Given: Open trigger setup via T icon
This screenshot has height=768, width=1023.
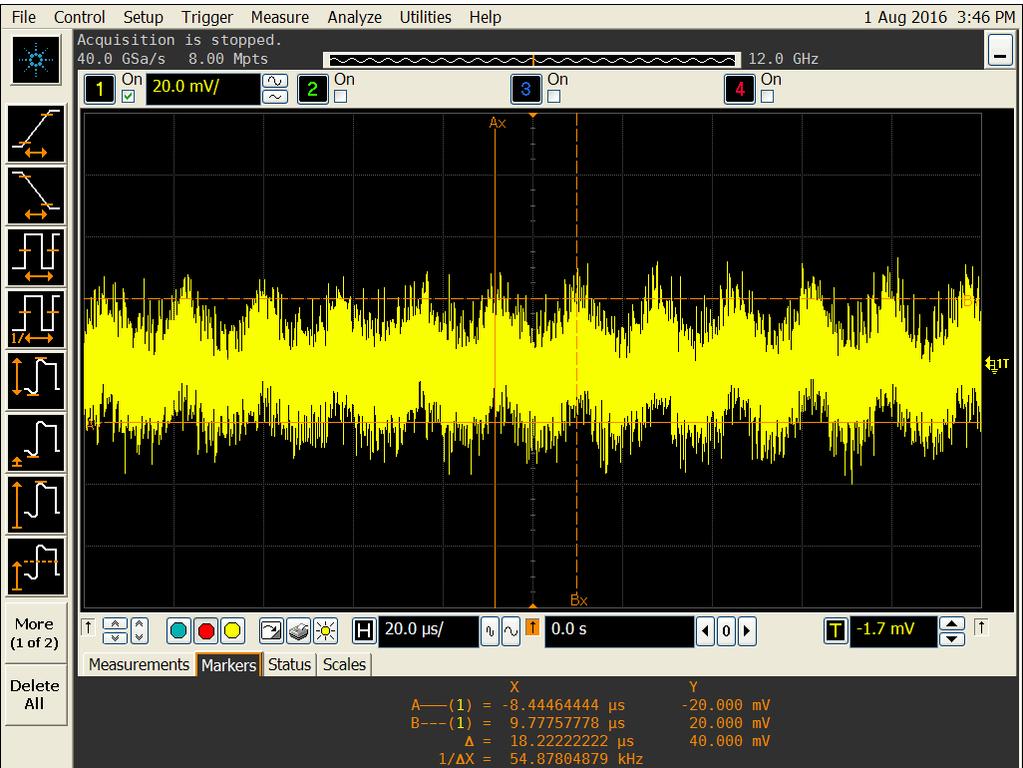Looking at the screenshot, I should [x=836, y=631].
